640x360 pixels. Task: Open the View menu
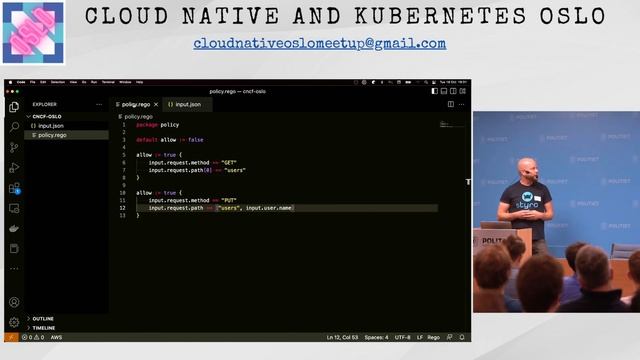tap(73, 82)
